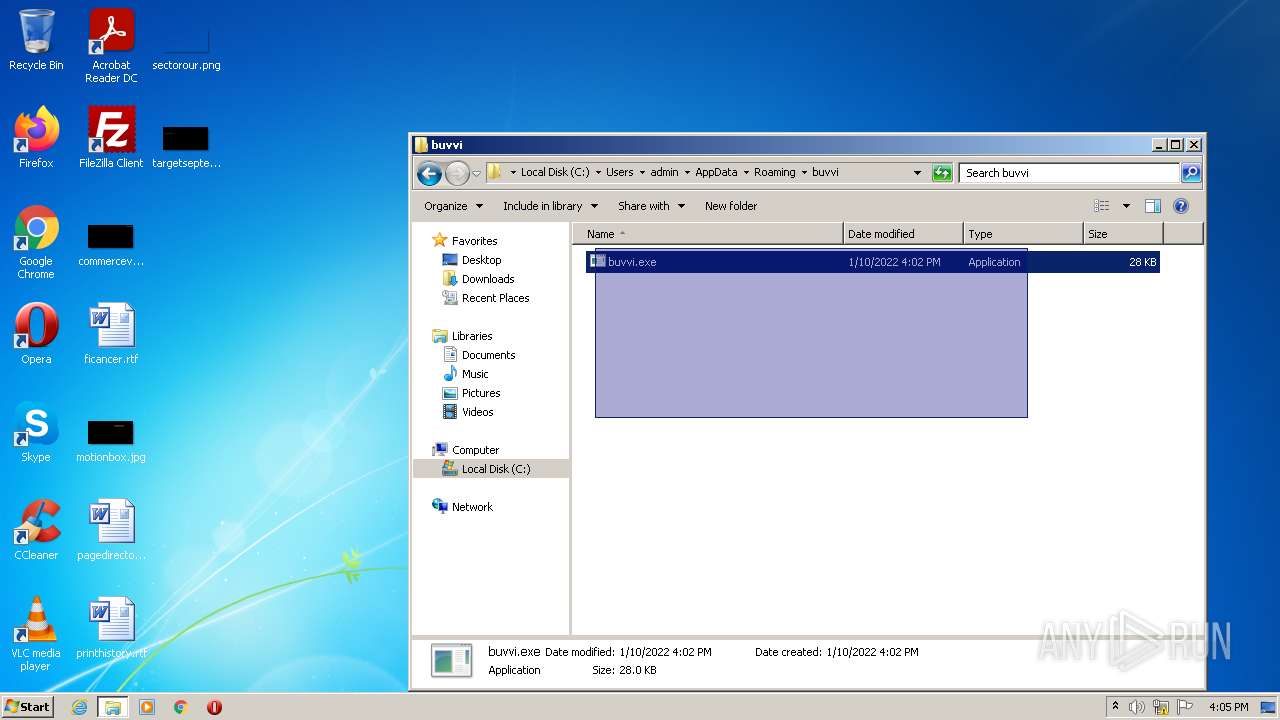Refresh the buvvi folder view
The image size is (1280, 720).
tap(942, 173)
